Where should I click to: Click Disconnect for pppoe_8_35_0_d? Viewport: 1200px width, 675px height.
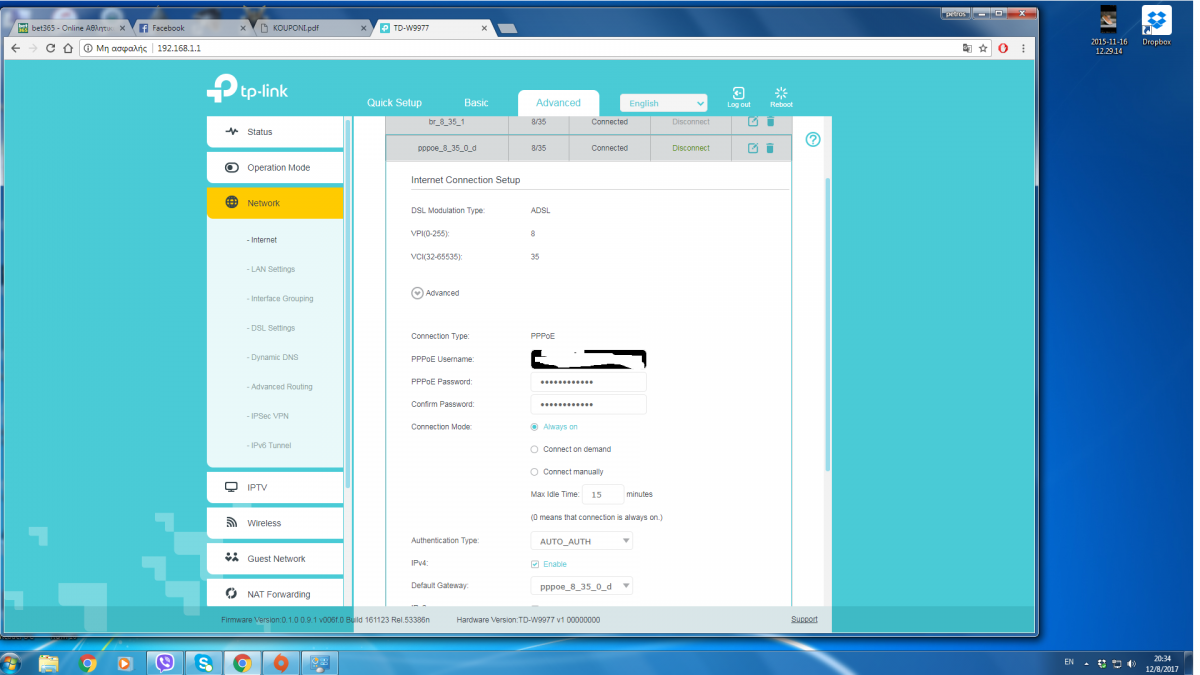[x=690, y=148]
